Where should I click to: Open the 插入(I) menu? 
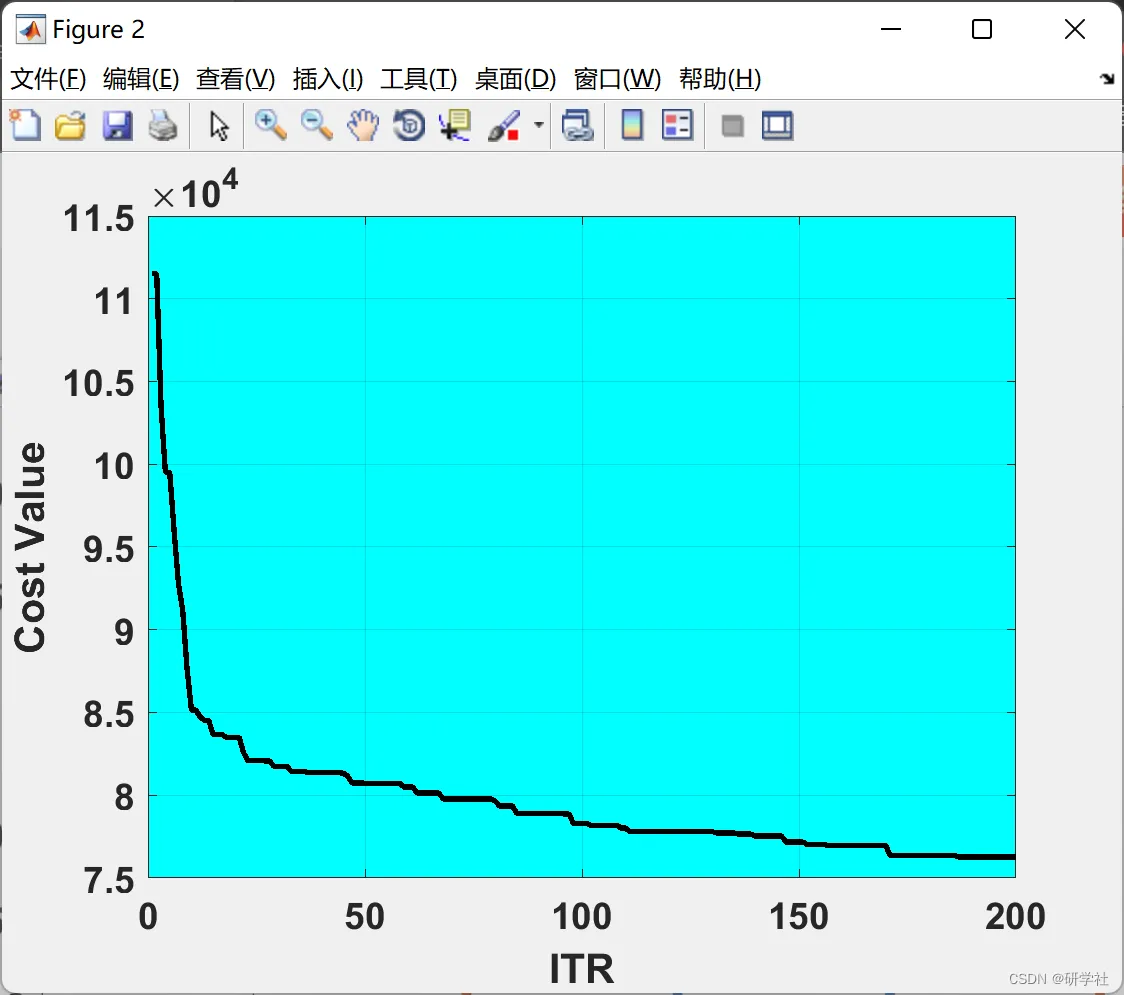328,79
